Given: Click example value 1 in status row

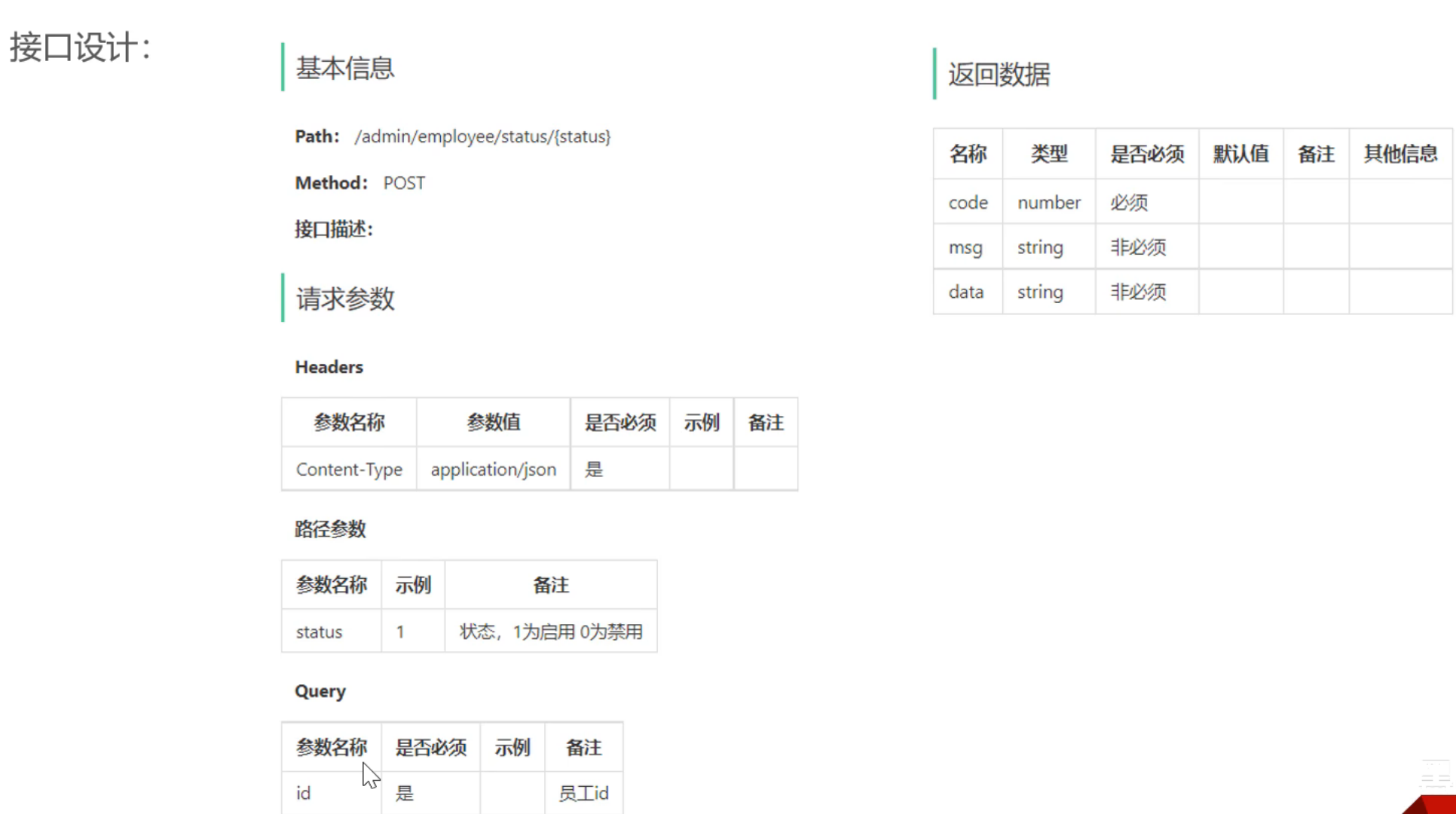Looking at the screenshot, I should [x=400, y=632].
